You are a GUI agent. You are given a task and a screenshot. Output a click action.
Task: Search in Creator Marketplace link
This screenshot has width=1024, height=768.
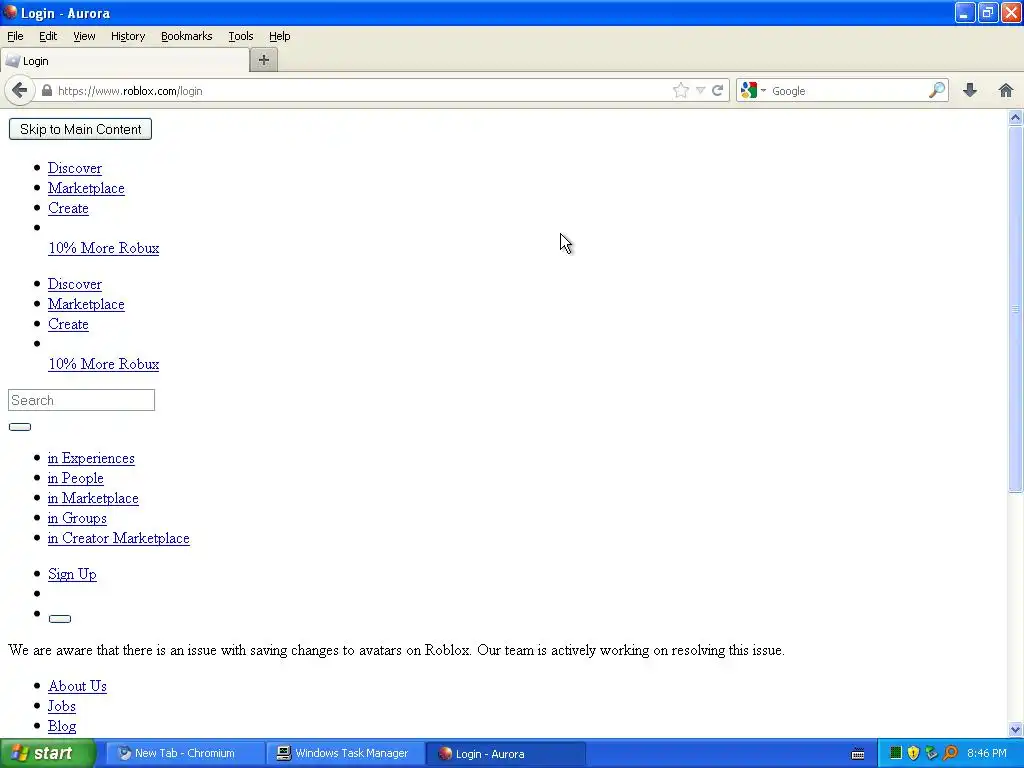point(119,539)
